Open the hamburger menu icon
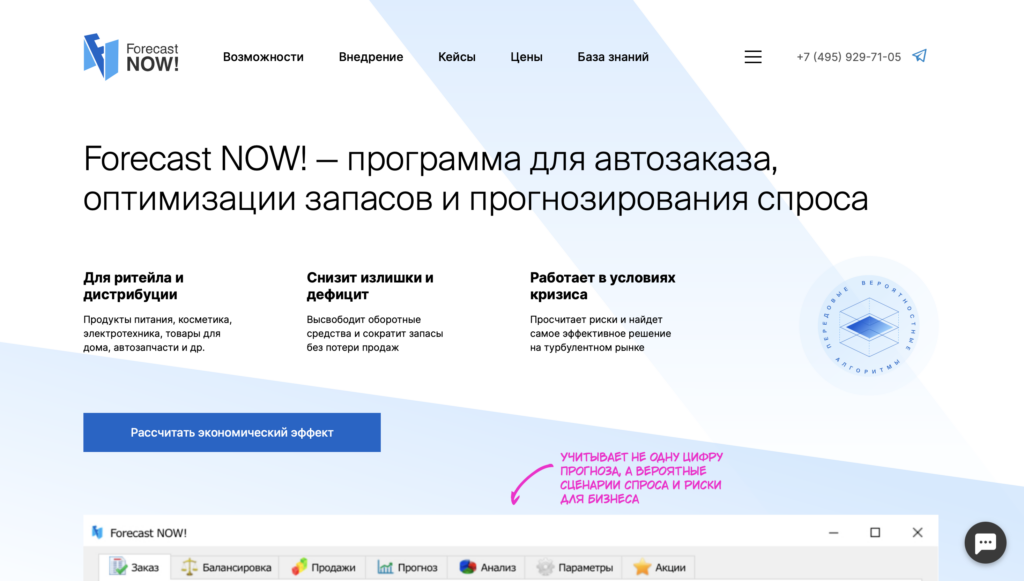The width and height of the screenshot is (1024, 581). pos(753,57)
